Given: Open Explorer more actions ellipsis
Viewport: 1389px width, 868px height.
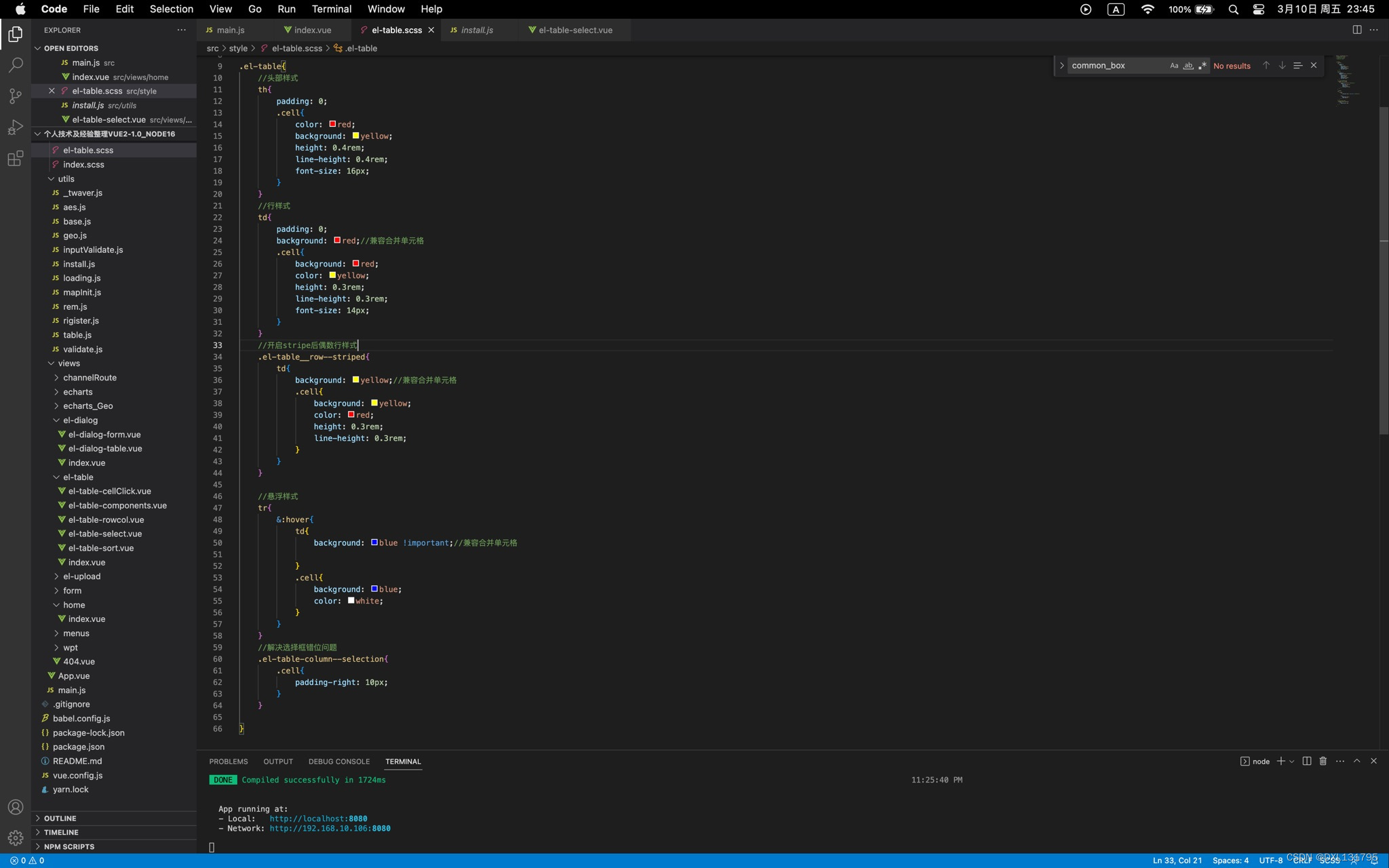Looking at the screenshot, I should 181,30.
